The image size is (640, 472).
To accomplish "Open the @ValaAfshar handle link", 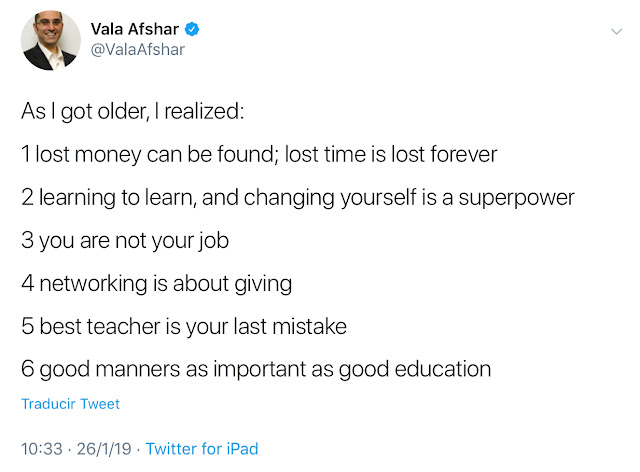I will 139,50.
